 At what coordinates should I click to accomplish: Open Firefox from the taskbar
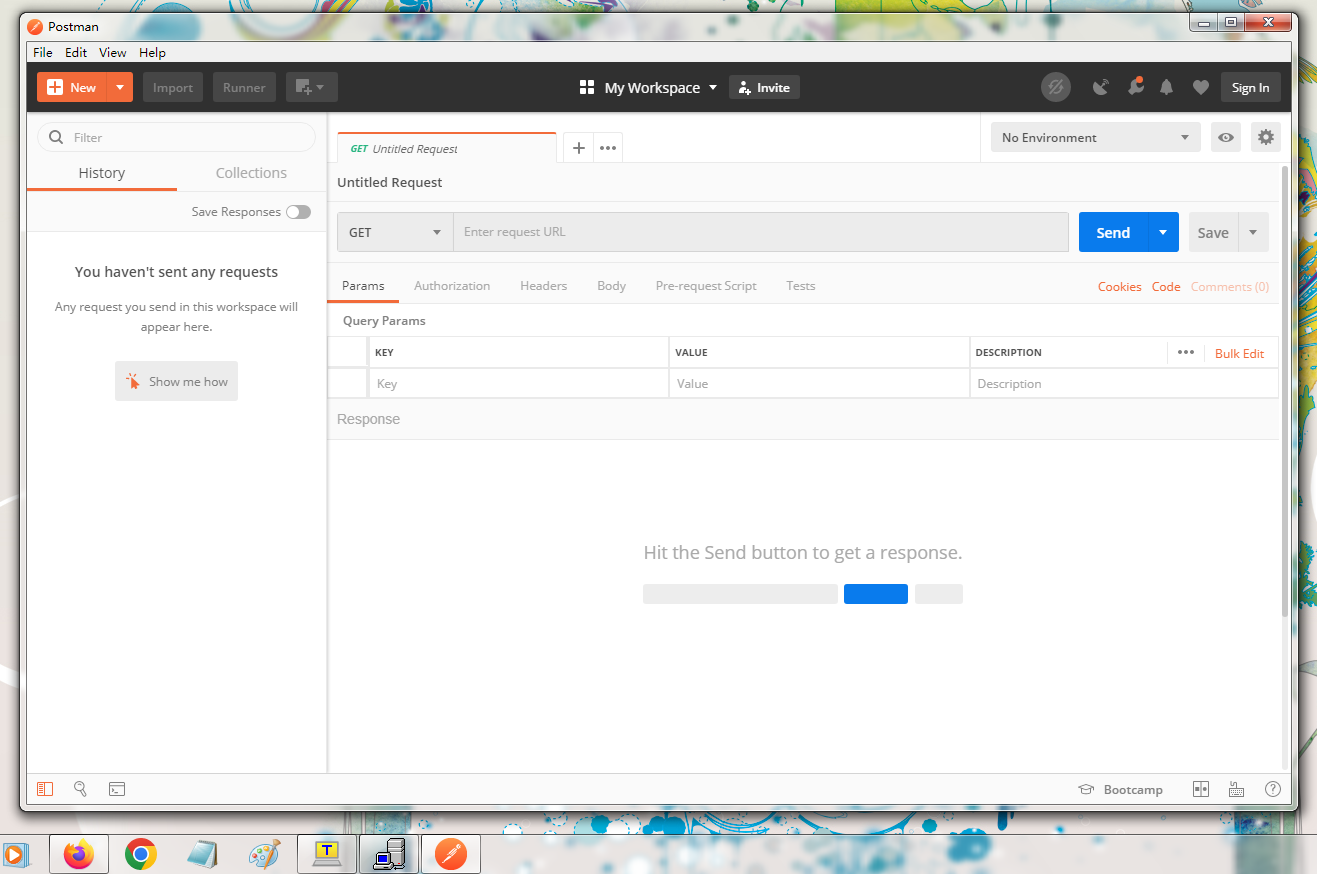[78, 855]
